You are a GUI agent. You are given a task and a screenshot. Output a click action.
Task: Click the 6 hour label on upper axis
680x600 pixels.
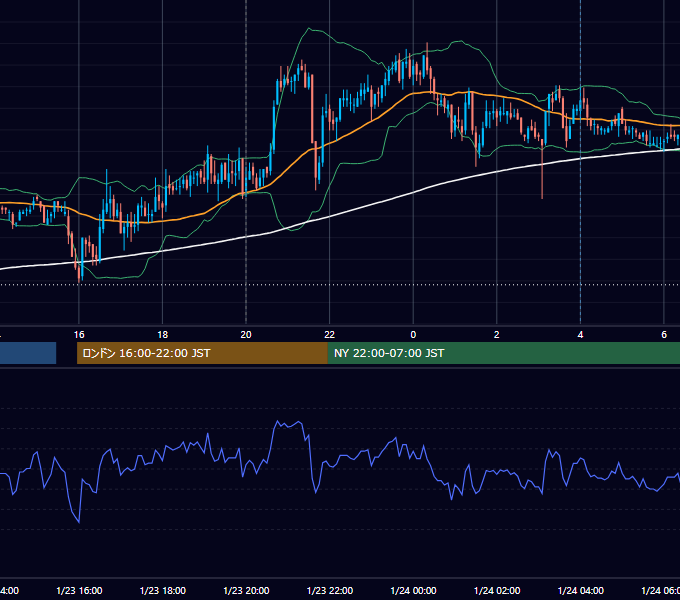[664, 335]
